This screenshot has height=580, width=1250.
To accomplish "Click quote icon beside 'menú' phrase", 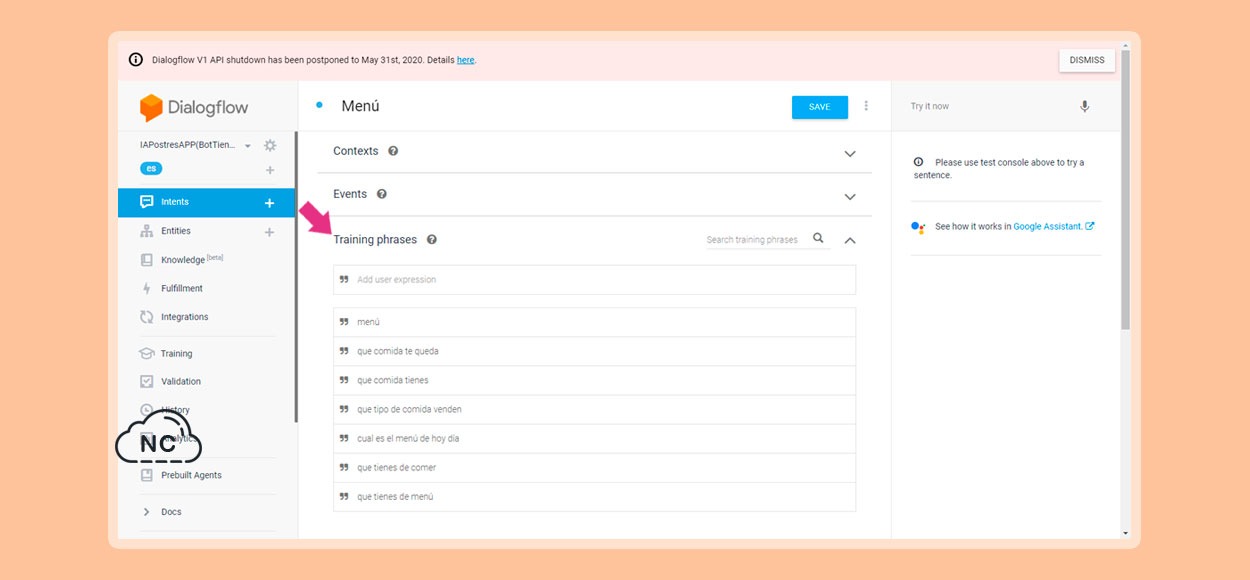I will (x=344, y=322).
